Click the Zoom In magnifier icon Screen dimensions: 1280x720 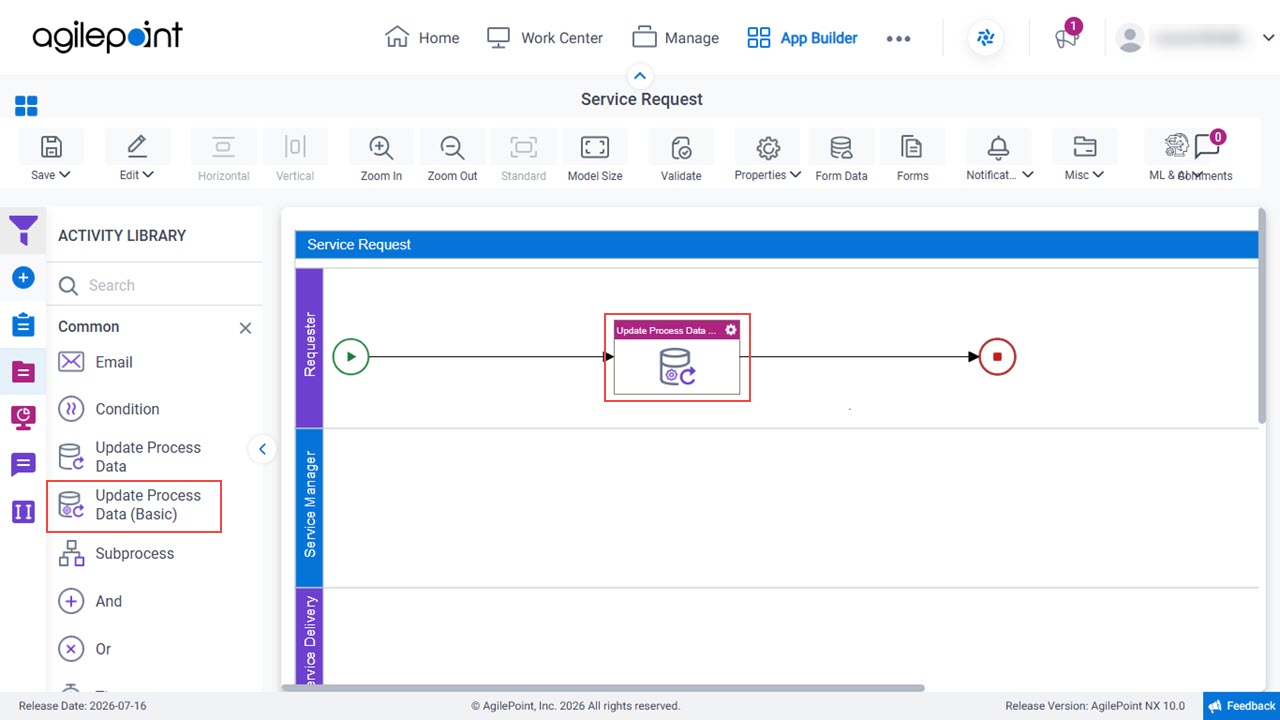pyautogui.click(x=381, y=147)
